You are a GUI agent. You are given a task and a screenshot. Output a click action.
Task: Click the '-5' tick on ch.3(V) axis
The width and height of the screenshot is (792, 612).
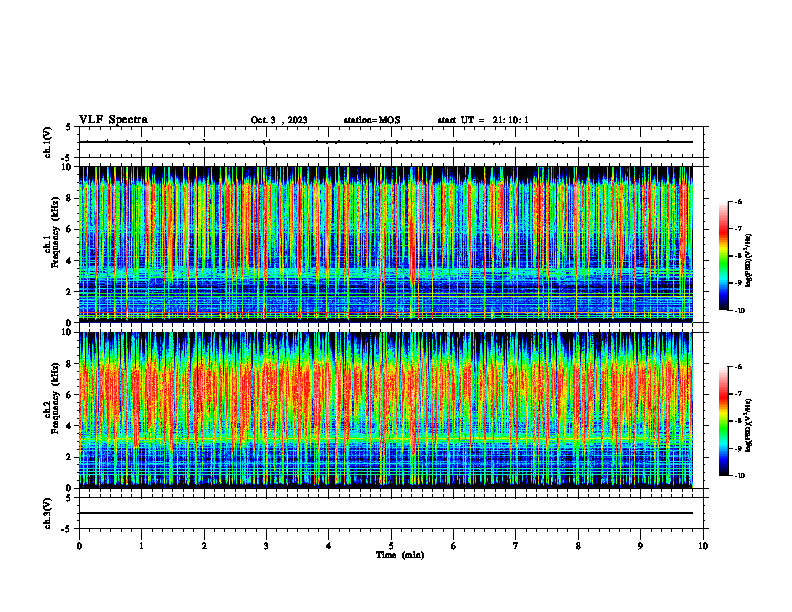tap(67, 529)
